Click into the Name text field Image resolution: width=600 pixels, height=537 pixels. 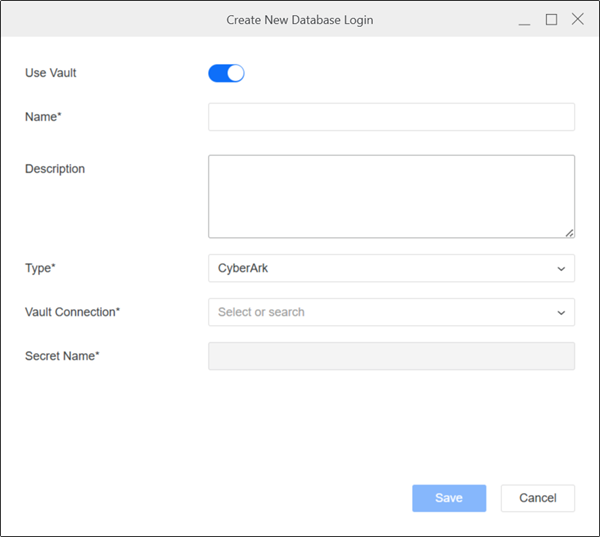[x=391, y=117]
